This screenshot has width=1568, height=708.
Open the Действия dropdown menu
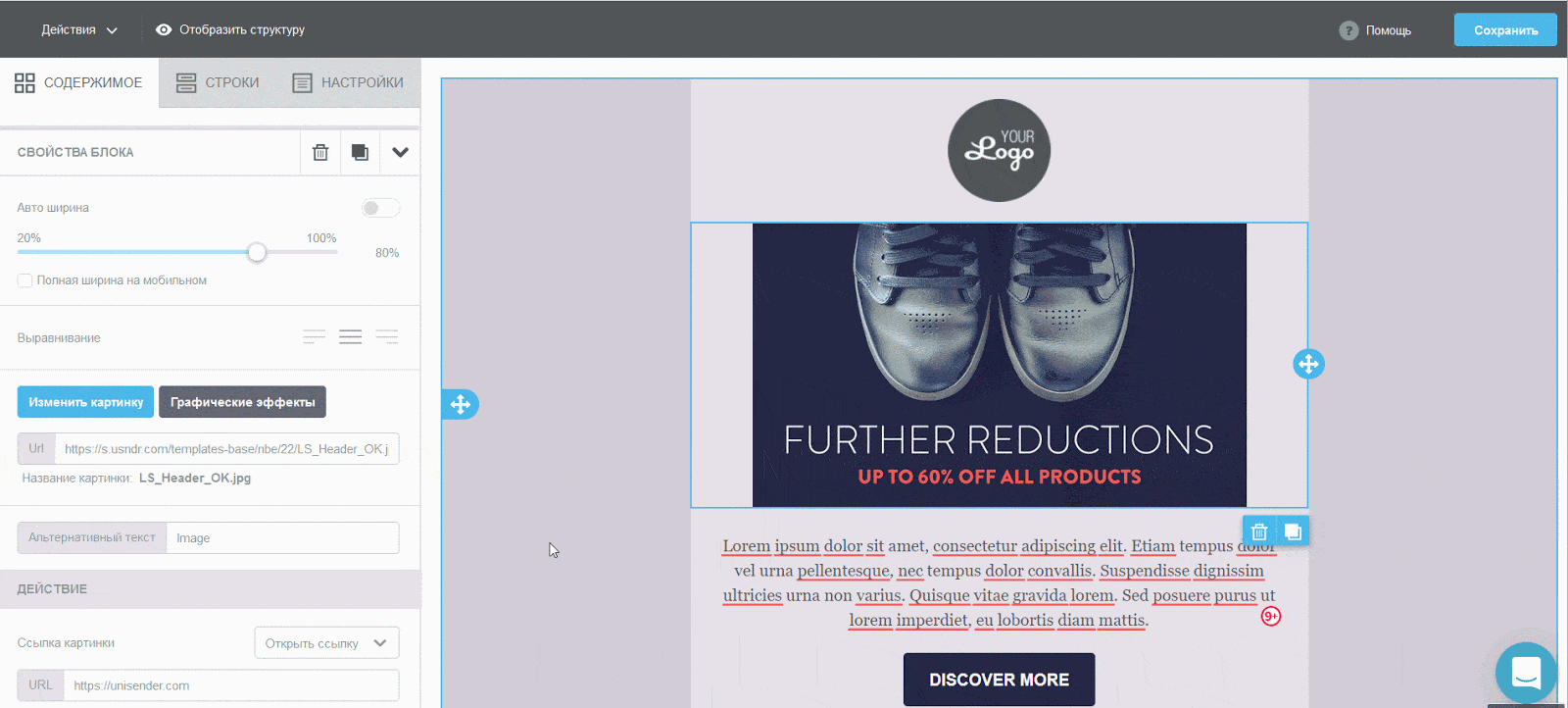click(x=79, y=29)
